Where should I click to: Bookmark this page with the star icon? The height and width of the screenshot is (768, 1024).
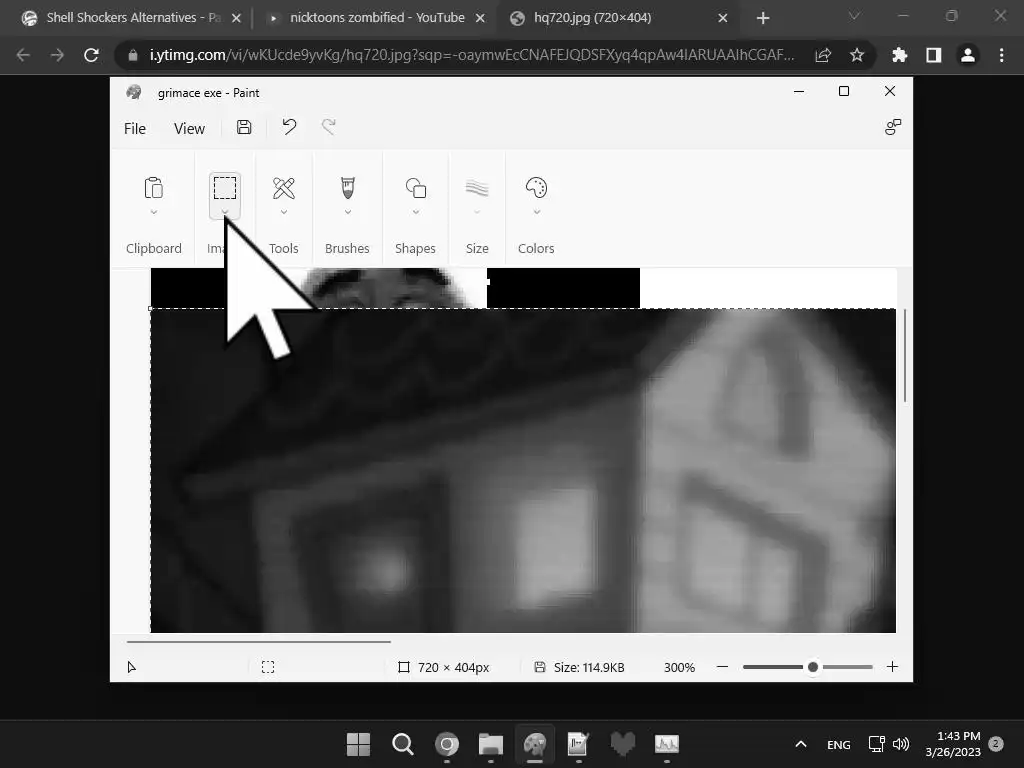click(x=857, y=56)
